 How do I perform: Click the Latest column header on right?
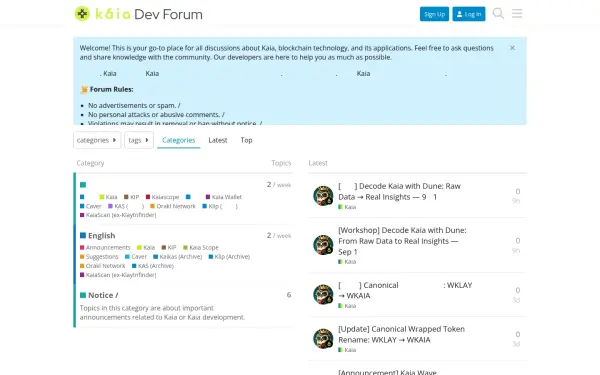click(x=318, y=163)
